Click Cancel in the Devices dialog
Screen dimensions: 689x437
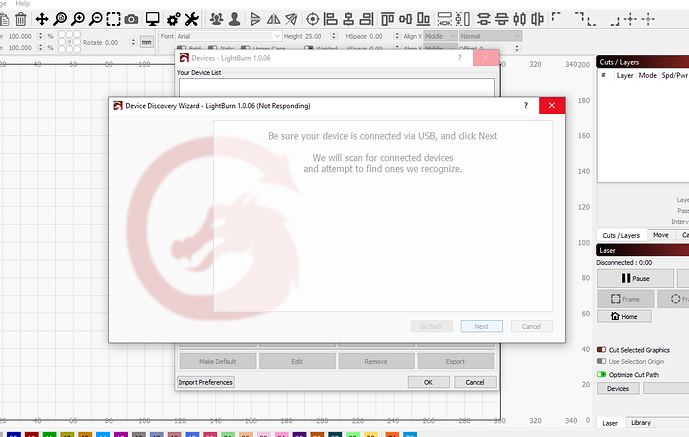click(475, 382)
